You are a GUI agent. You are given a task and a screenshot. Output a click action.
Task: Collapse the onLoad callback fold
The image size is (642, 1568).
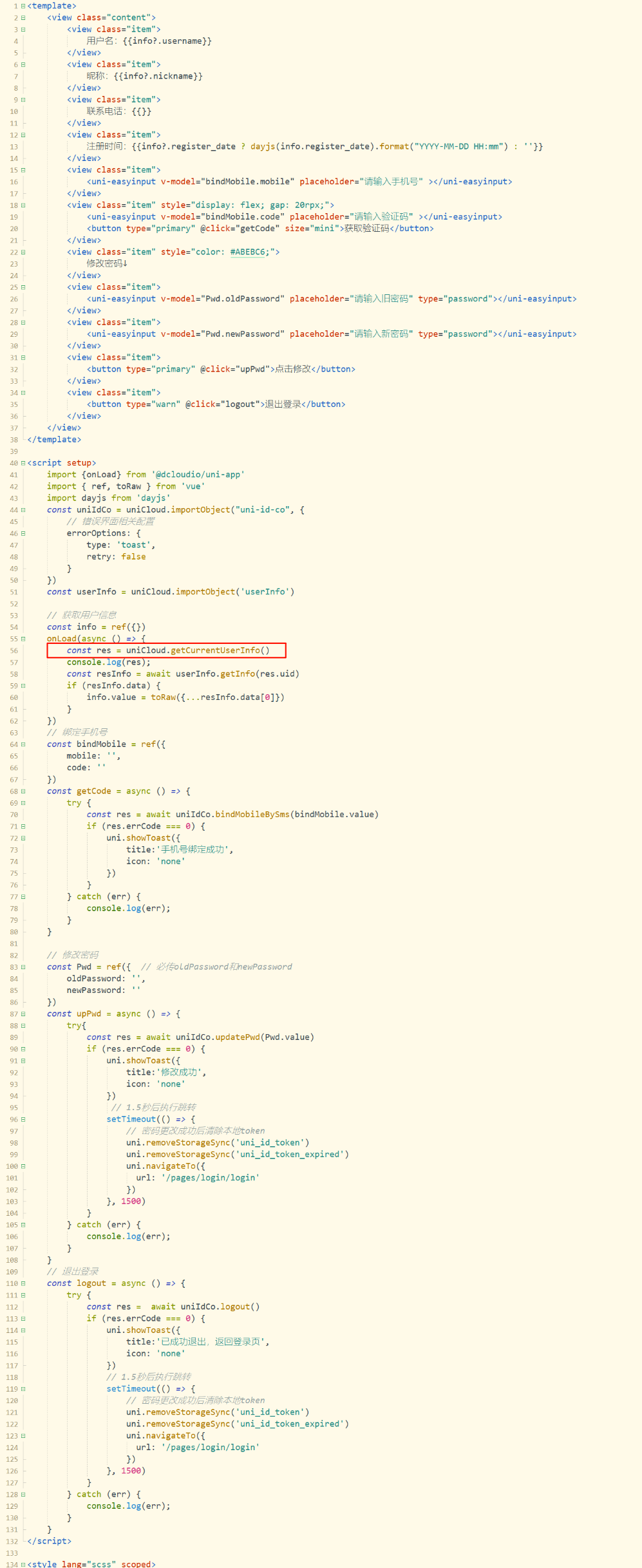click(x=23, y=639)
